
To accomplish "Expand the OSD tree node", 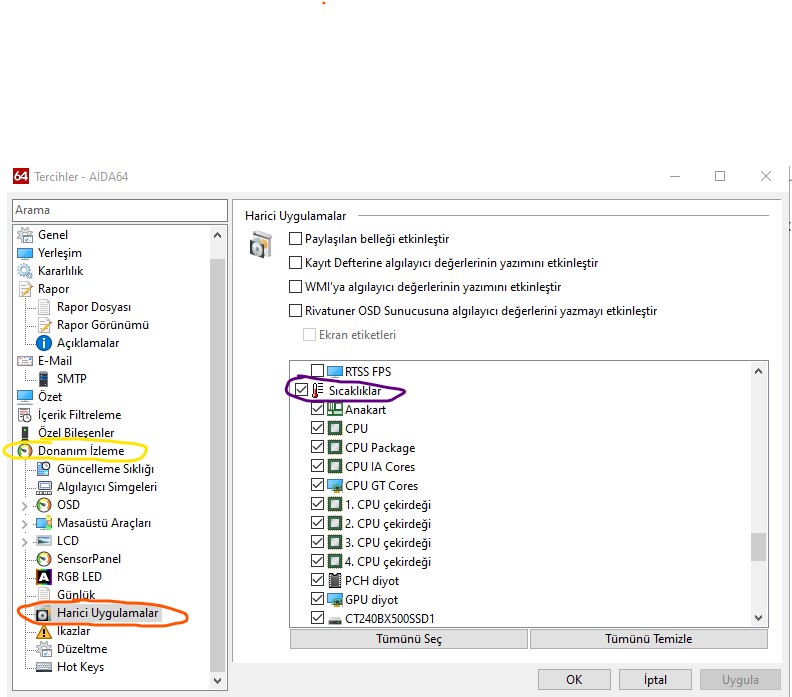I will coord(24,506).
